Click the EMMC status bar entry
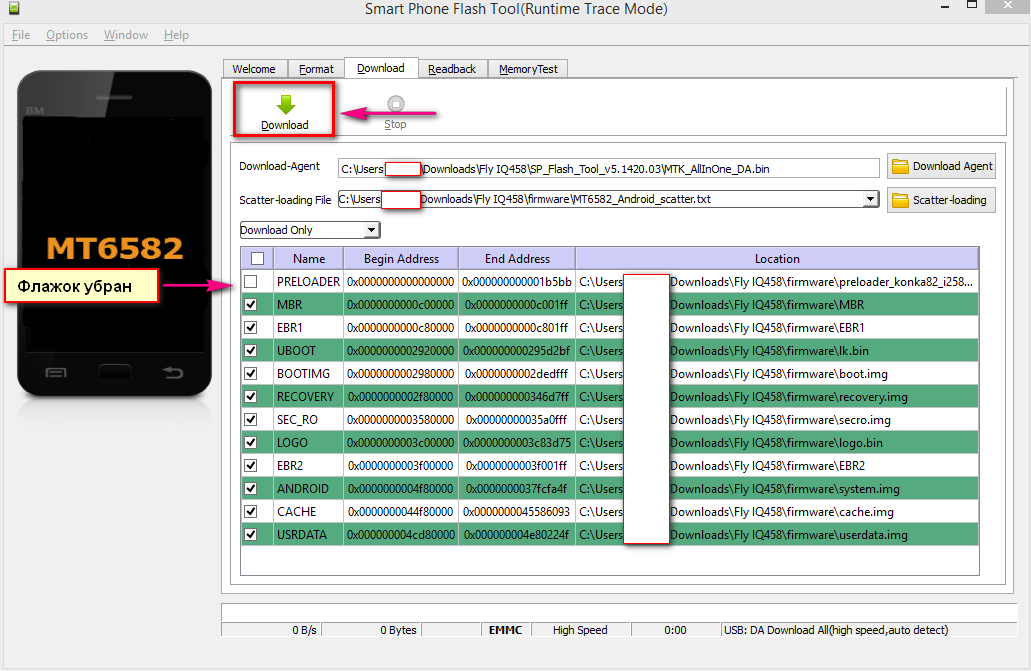The width and height of the screenshot is (1031, 671). 506,630
